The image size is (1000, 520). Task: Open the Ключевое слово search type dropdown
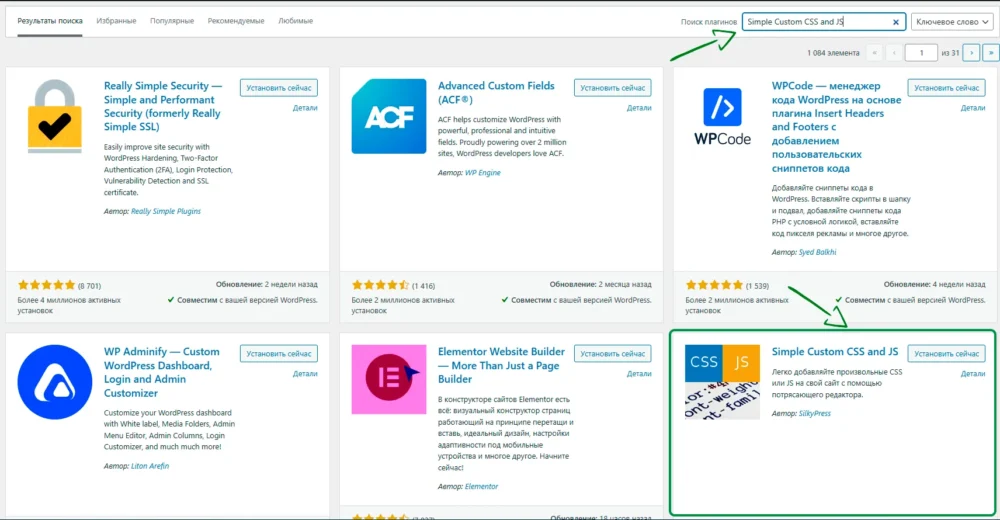(x=952, y=22)
